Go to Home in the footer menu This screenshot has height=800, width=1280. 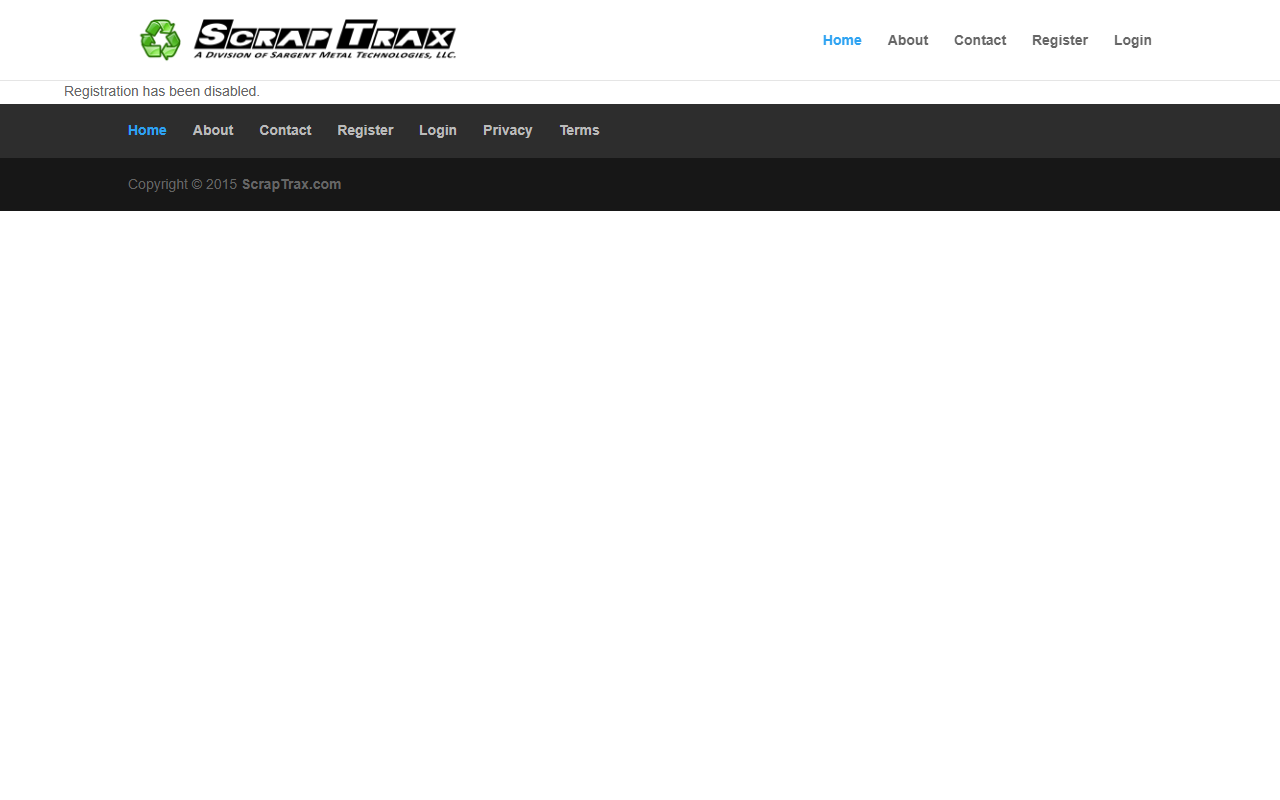coord(147,130)
